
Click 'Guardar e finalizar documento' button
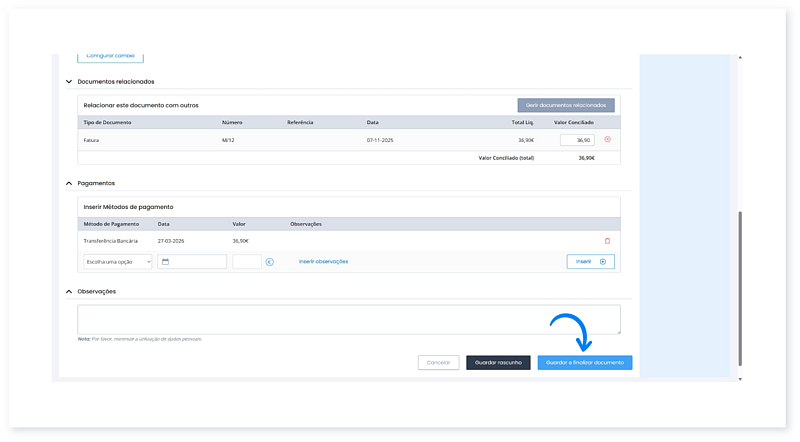point(584,363)
